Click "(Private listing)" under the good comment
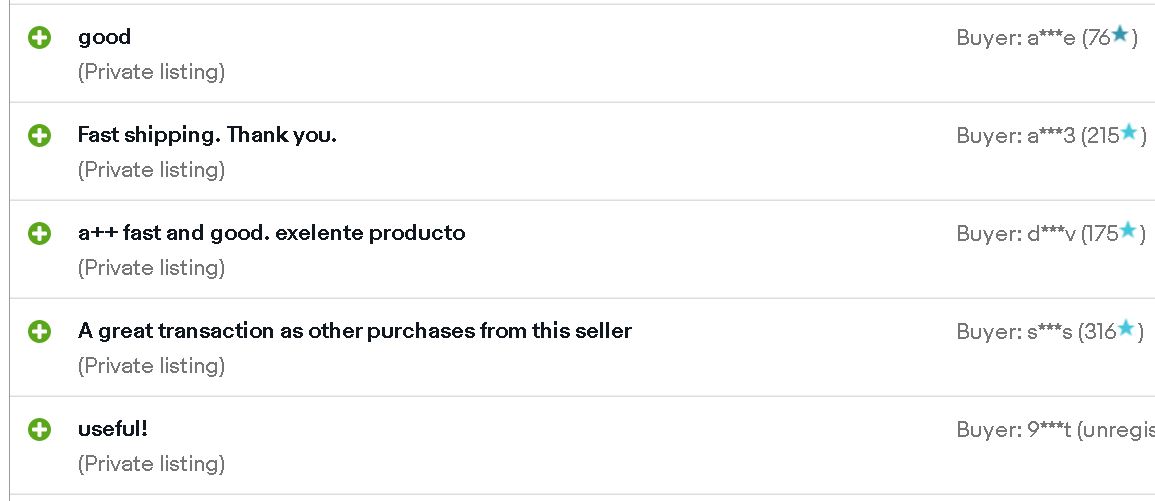 152,72
